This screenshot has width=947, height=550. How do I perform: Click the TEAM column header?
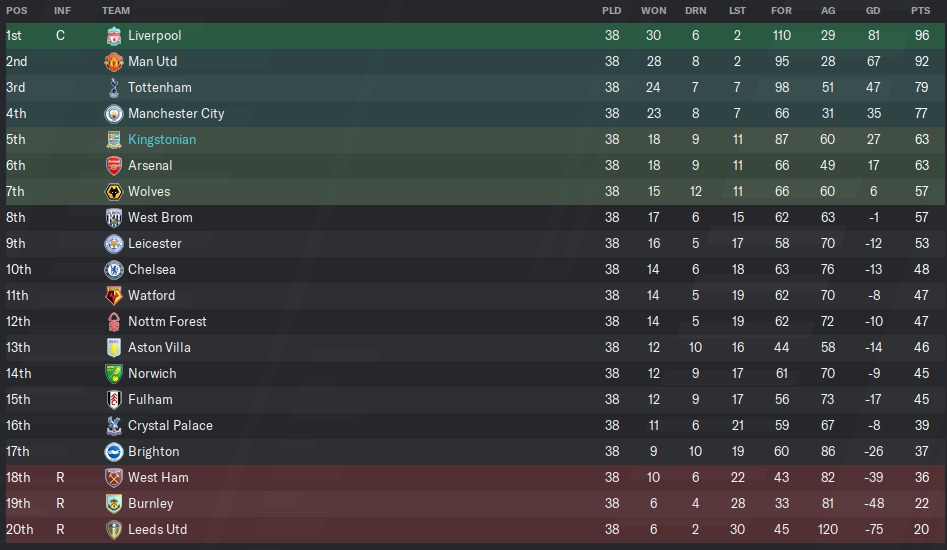115,10
